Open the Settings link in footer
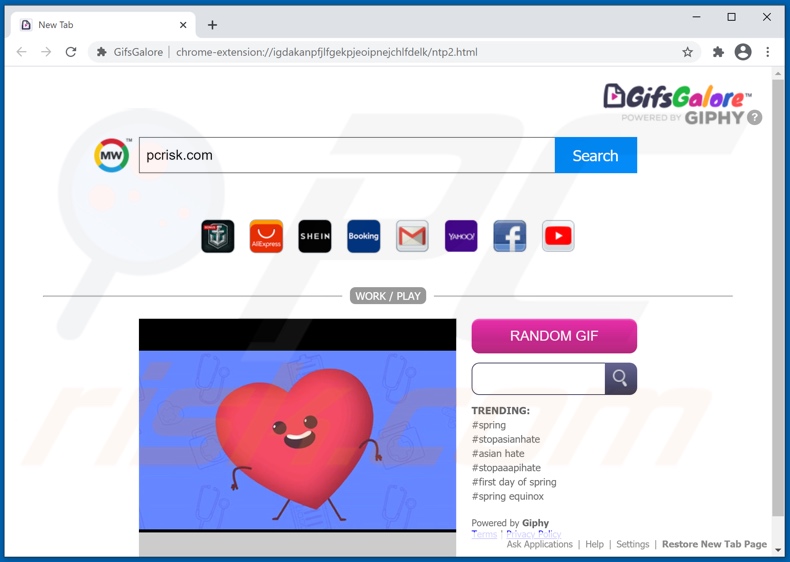The width and height of the screenshot is (790, 562). [x=632, y=544]
